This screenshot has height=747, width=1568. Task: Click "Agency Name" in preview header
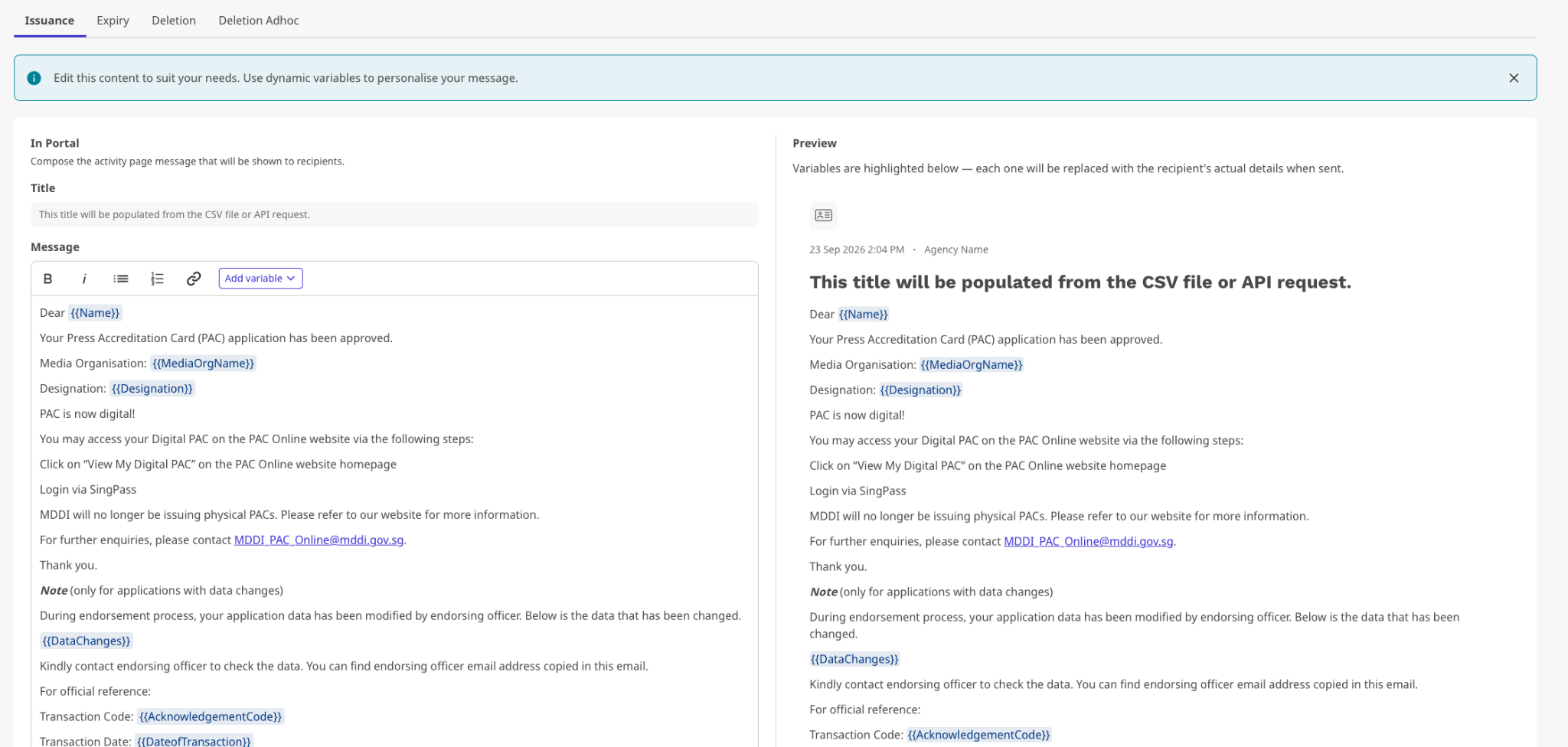[955, 250]
